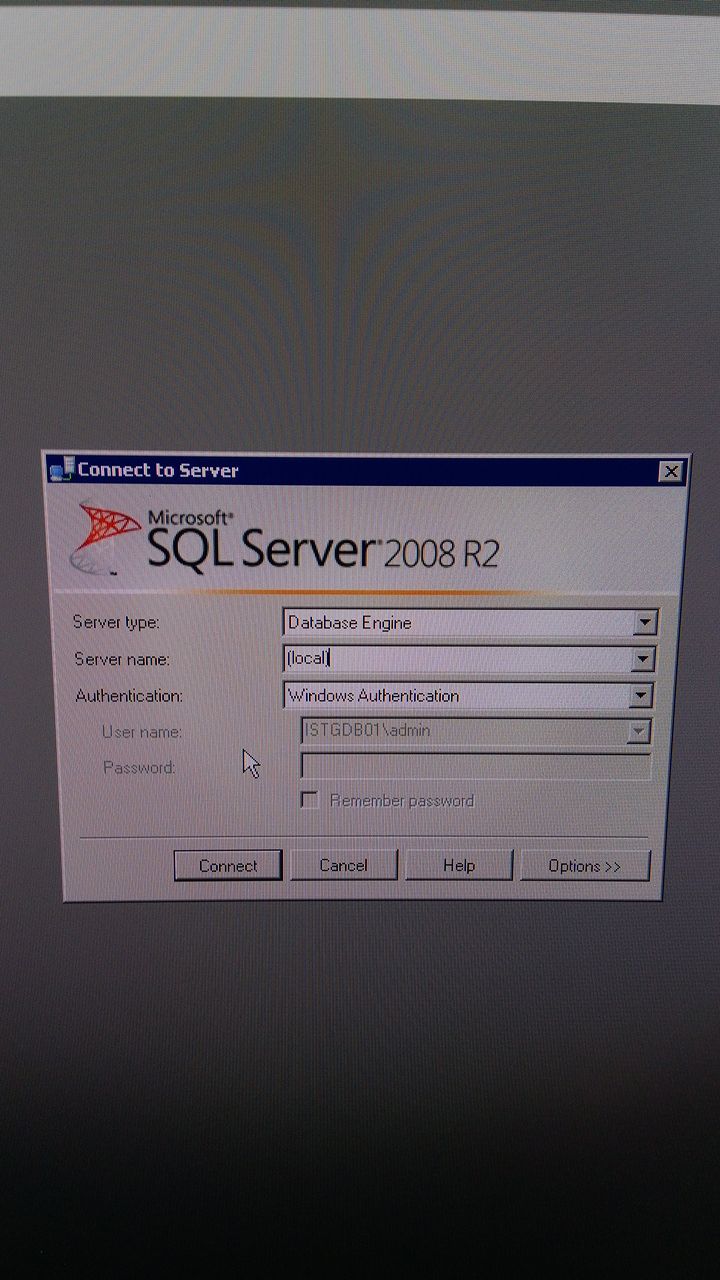720x1280 pixels.
Task: Toggle the Remember password checkbox
Action: [310, 800]
